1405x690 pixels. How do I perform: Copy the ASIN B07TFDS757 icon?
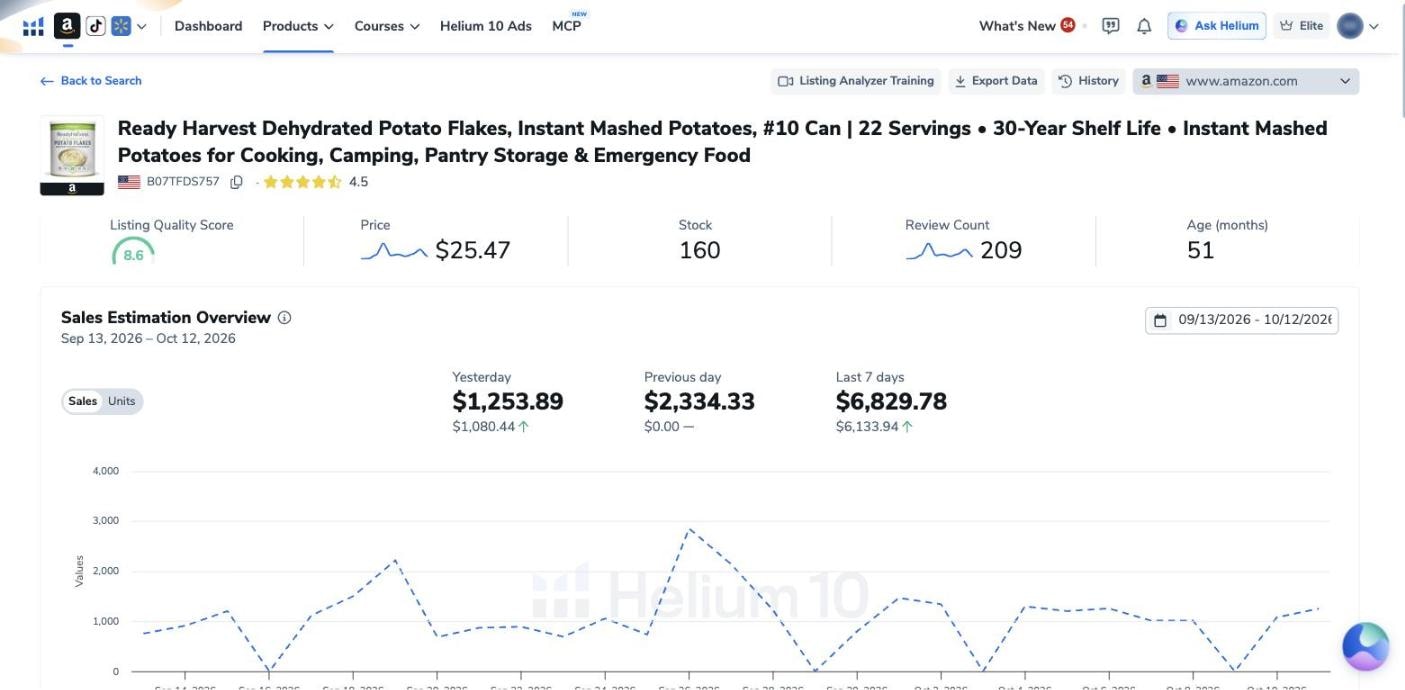(x=237, y=182)
